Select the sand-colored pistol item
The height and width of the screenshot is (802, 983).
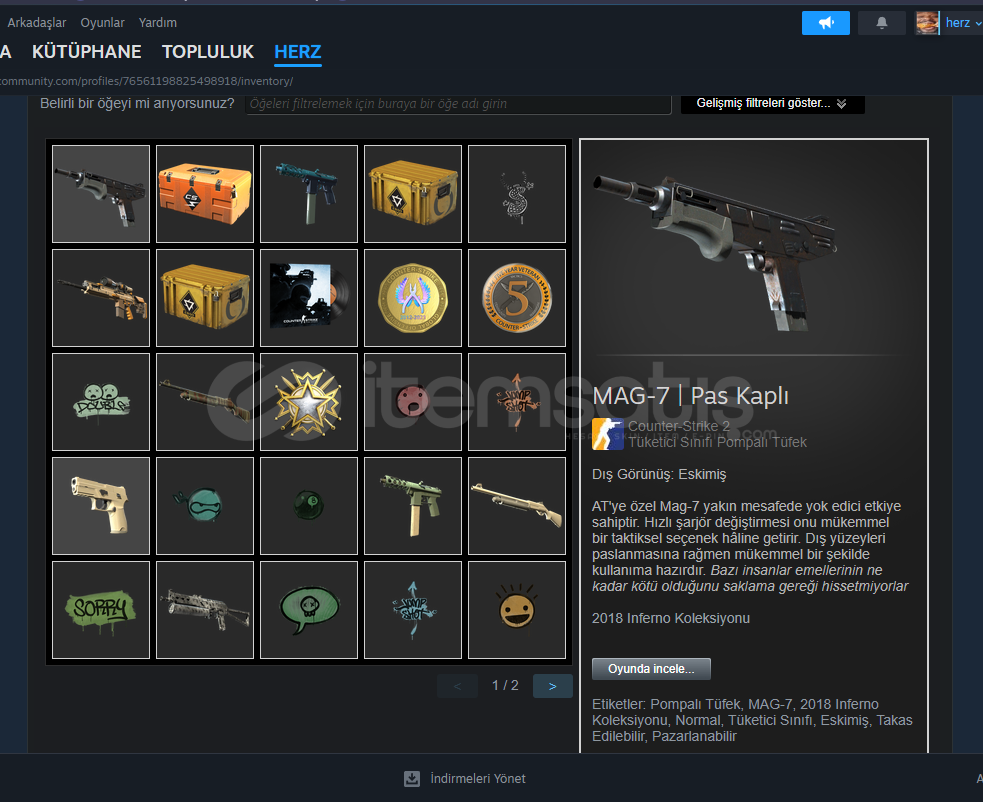[x=101, y=505]
